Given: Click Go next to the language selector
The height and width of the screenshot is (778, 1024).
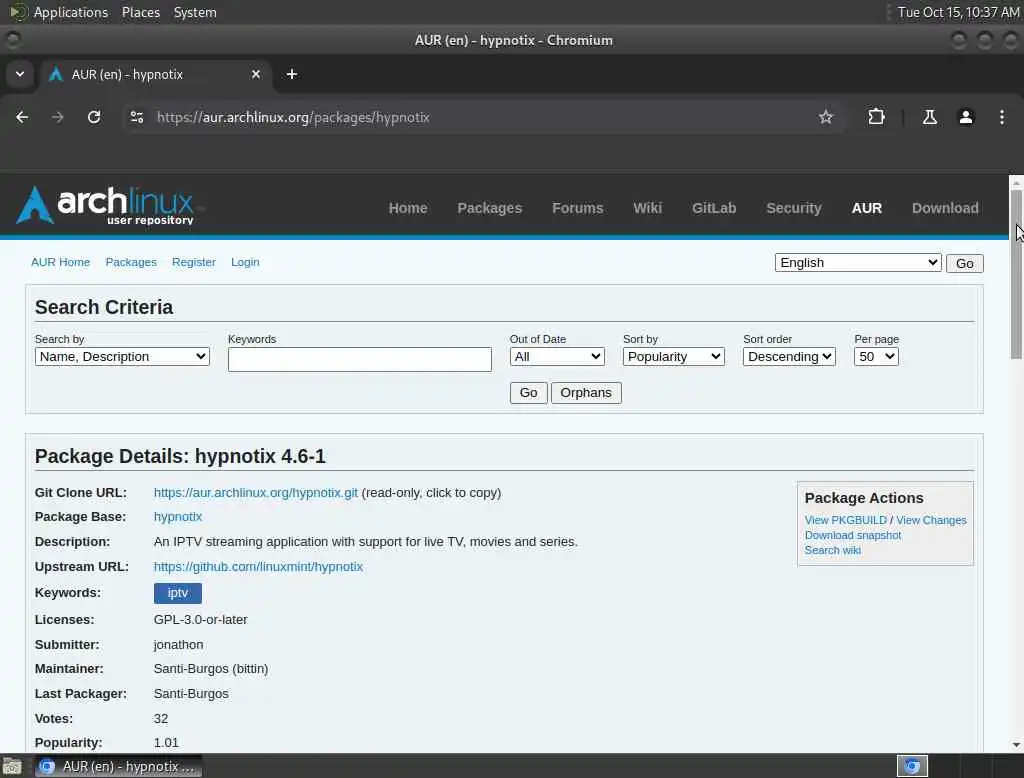Looking at the screenshot, I should click(965, 263).
